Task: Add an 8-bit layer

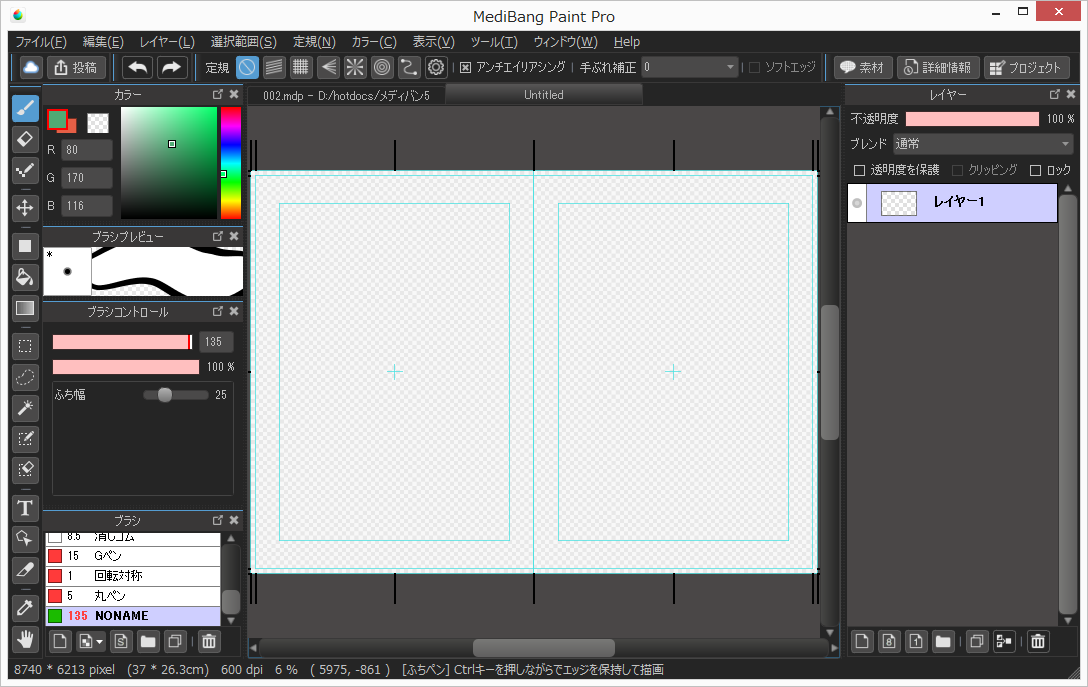Action: 889,641
